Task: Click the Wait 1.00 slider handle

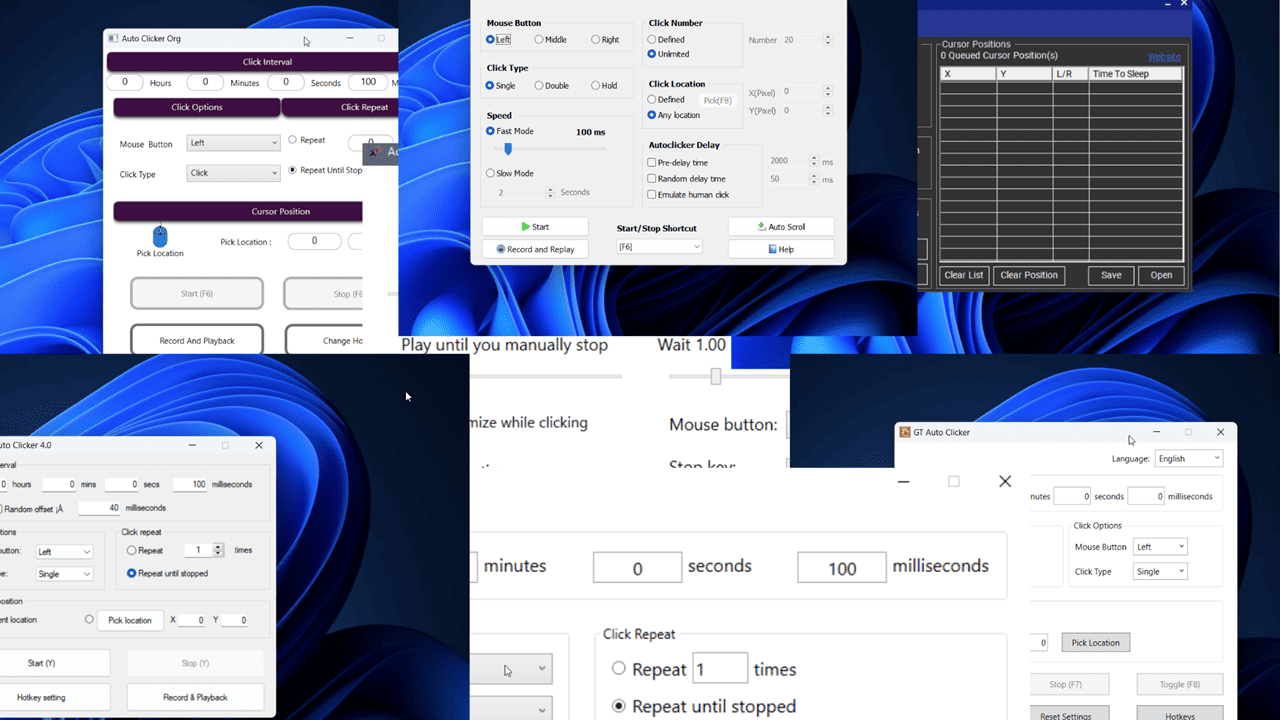Action: [716, 376]
